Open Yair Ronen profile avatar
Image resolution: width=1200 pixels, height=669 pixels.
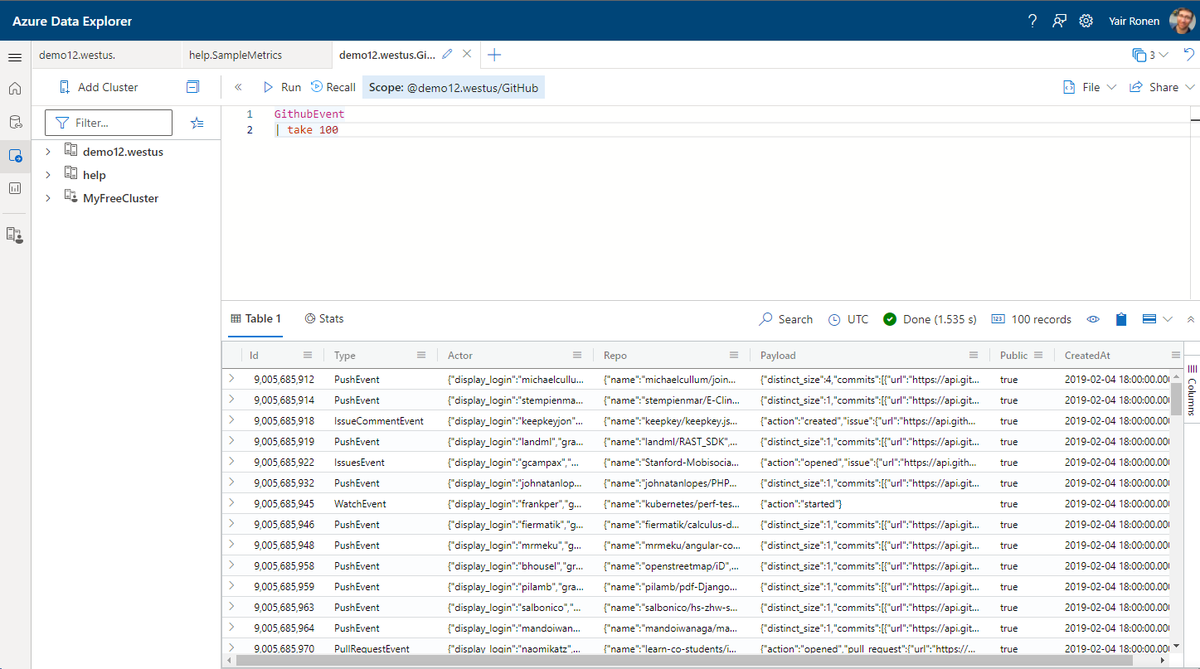pos(1181,21)
